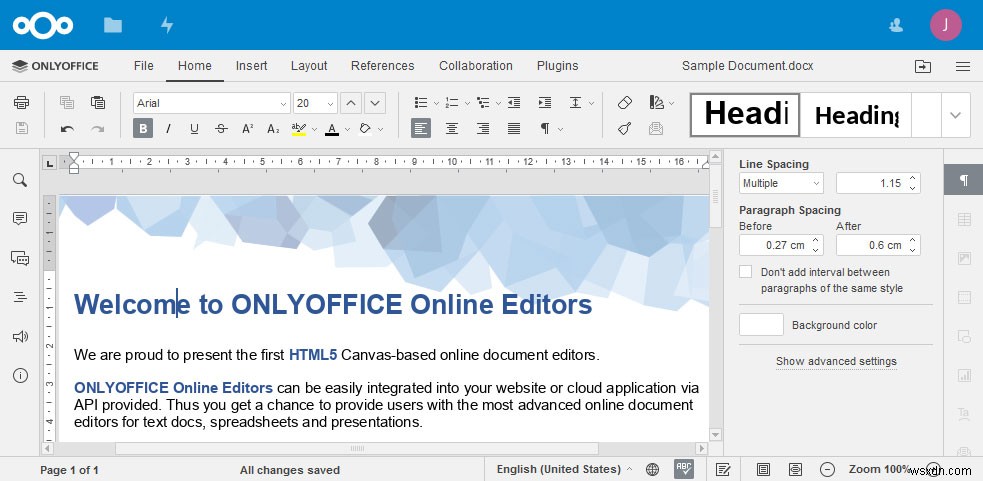The height and width of the screenshot is (481, 983).
Task: Toggle Bold formatting button
Action: 143,128
